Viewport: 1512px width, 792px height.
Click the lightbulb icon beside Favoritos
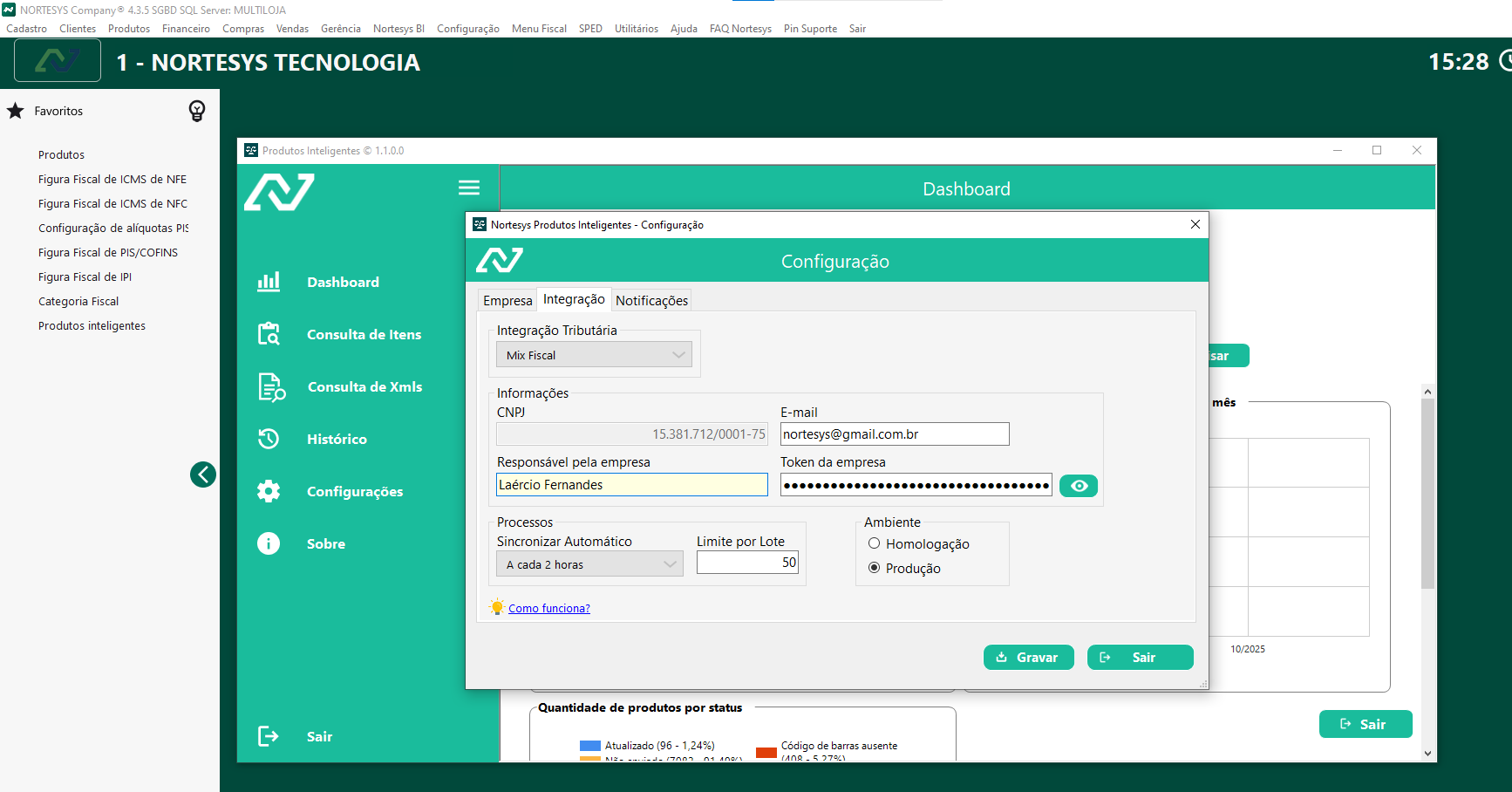point(197,111)
